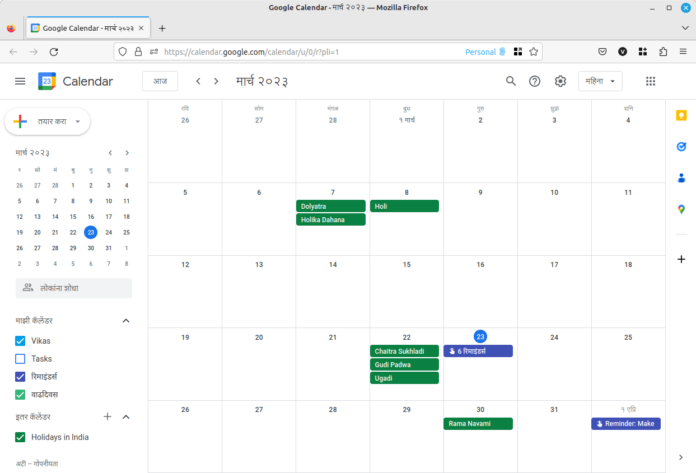Toggle the Vikas calendar checkbox
The height and width of the screenshot is (473, 696).
tap(20, 341)
